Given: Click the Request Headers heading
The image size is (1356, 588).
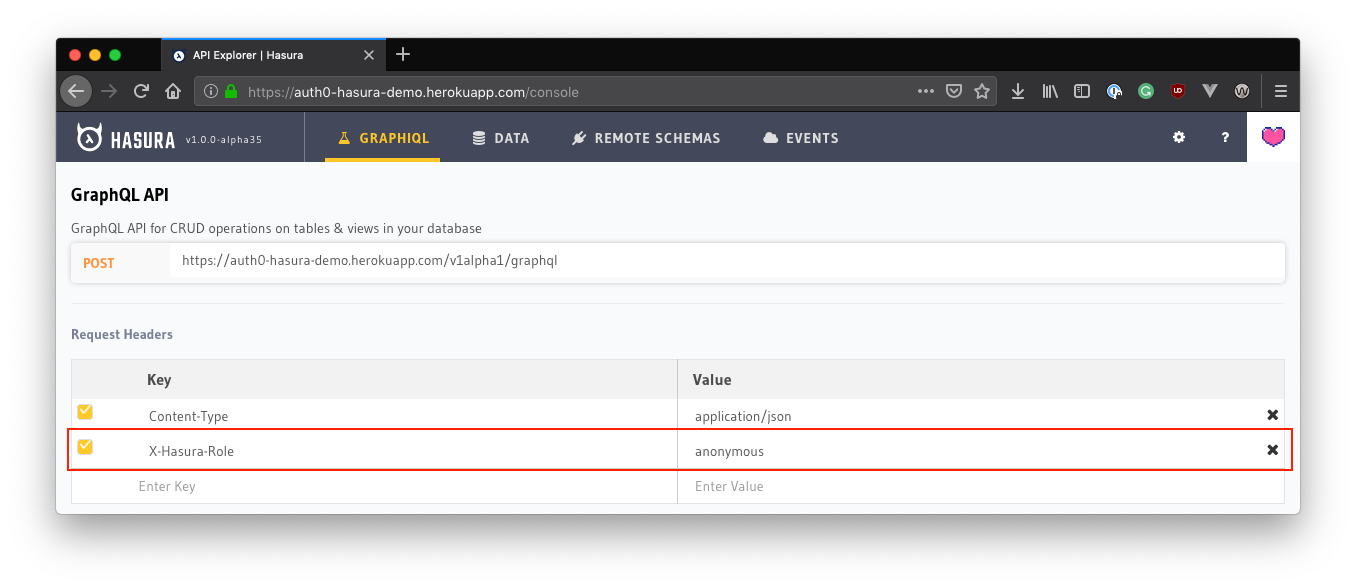Looking at the screenshot, I should (x=122, y=334).
